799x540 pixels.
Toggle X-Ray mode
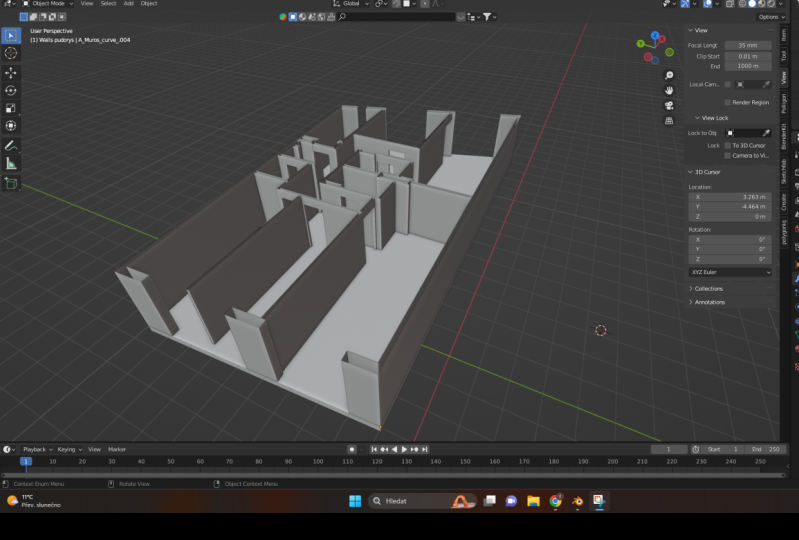tap(730, 4)
